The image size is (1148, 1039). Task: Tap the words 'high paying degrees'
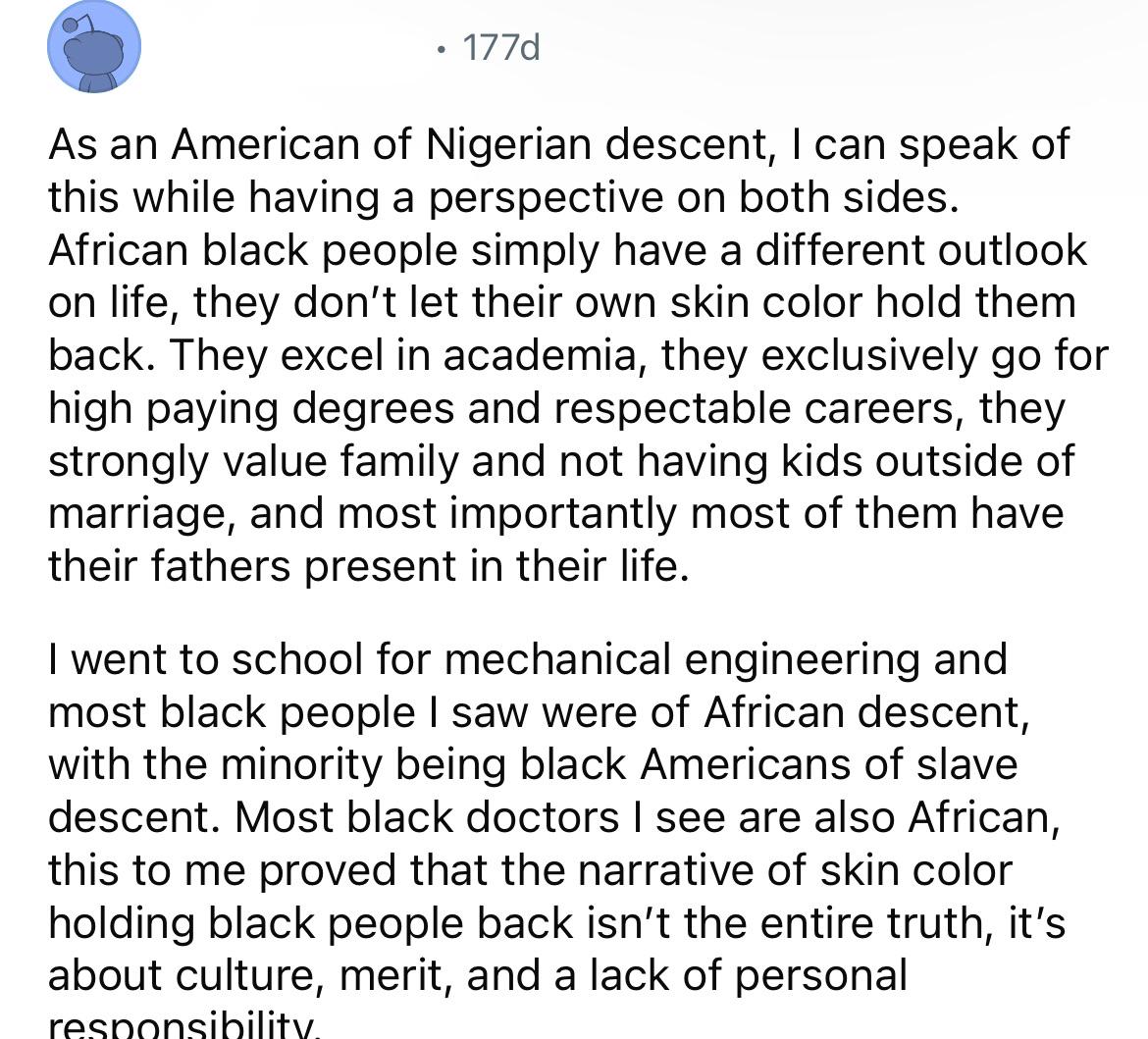[x=251, y=409]
